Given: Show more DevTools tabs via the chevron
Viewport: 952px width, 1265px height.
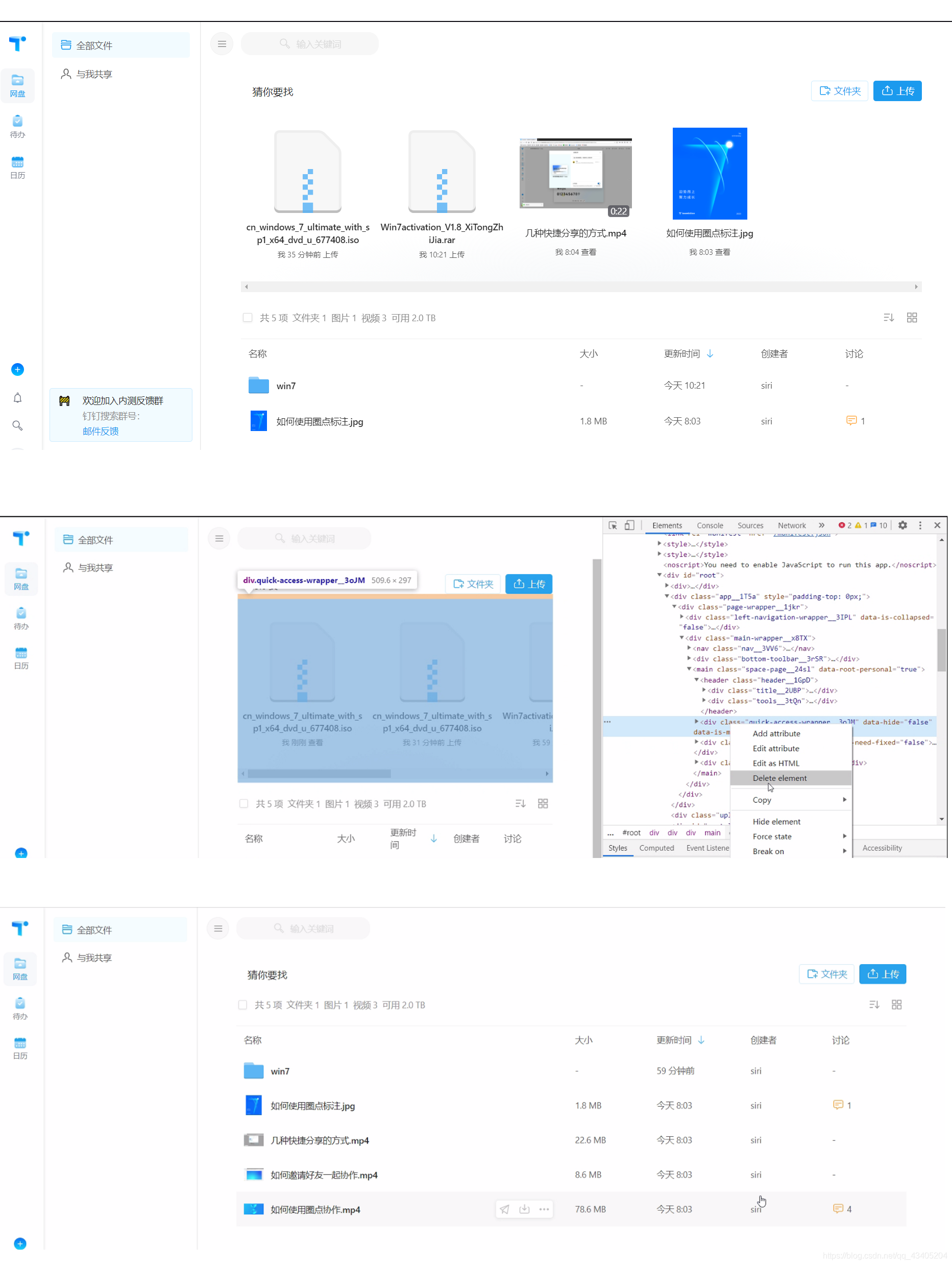Looking at the screenshot, I should [822, 525].
